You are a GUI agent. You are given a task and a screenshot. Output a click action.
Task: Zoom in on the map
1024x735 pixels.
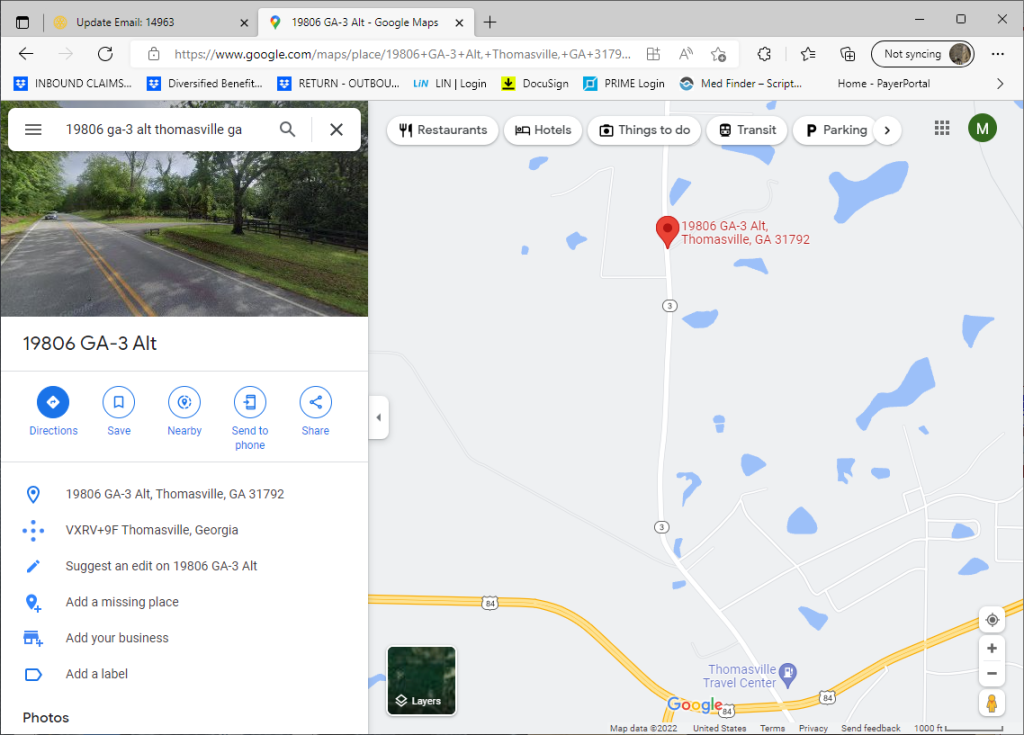[x=992, y=648]
